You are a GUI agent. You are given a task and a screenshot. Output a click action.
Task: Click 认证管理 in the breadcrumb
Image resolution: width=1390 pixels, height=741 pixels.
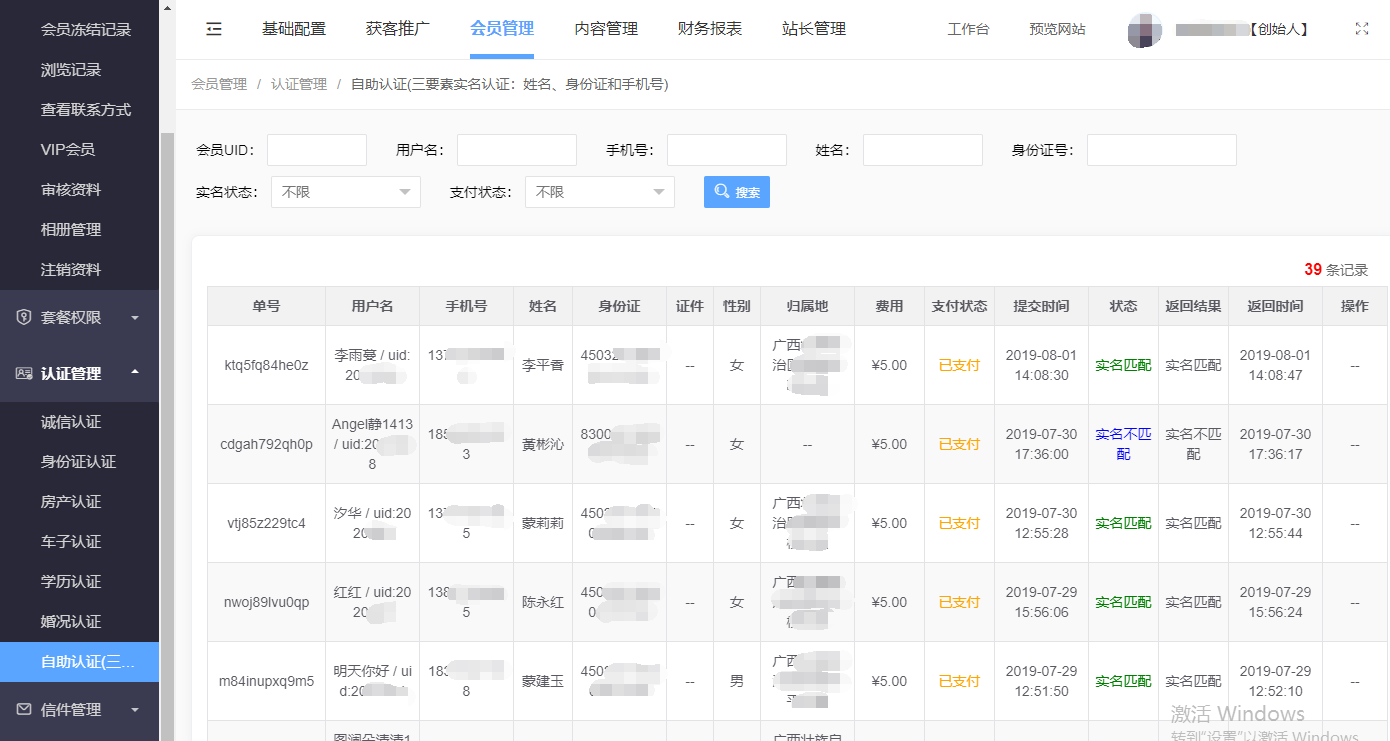pyautogui.click(x=299, y=84)
